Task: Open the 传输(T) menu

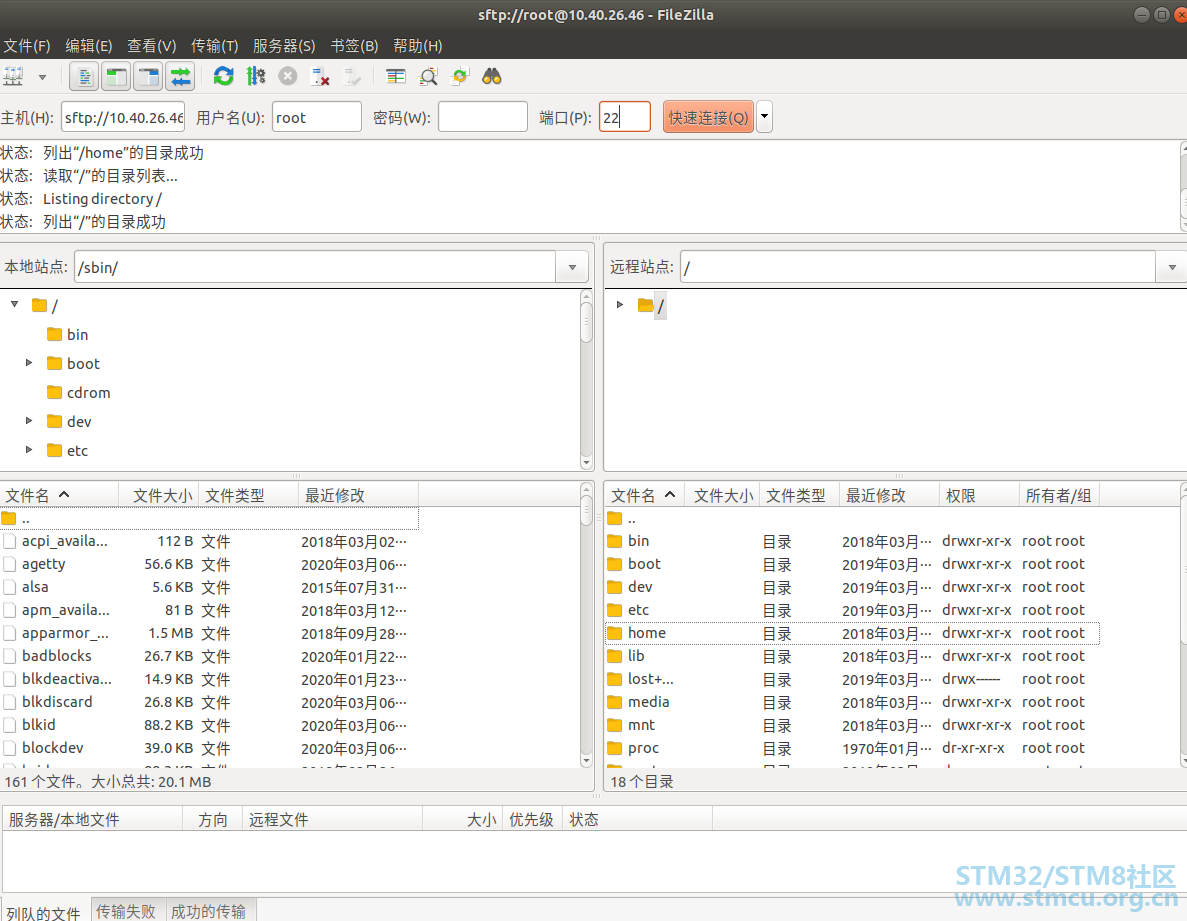Action: click(214, 46)
